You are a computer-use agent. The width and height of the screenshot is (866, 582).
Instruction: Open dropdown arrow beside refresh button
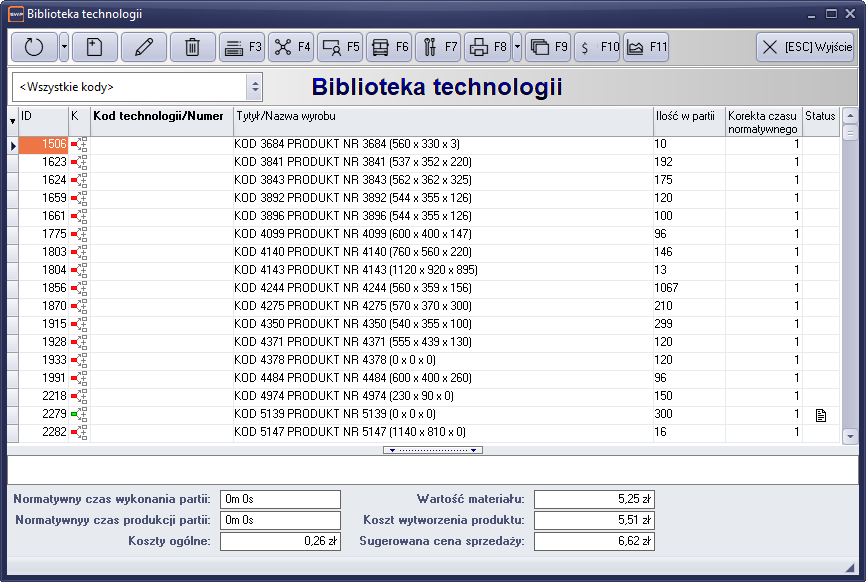pyautogui.click(x=64, y=46)
